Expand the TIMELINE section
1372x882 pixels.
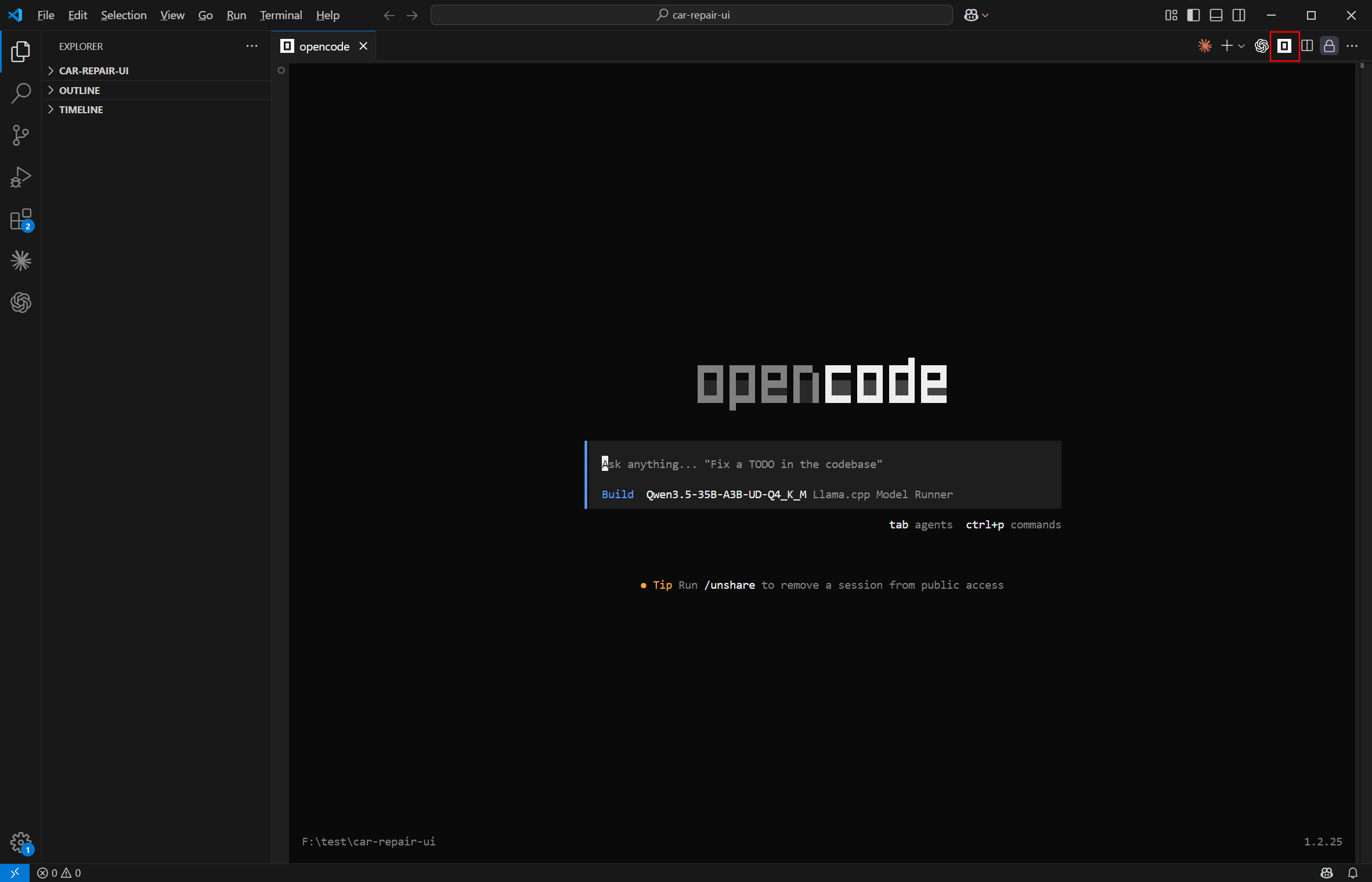coord(81,109)
